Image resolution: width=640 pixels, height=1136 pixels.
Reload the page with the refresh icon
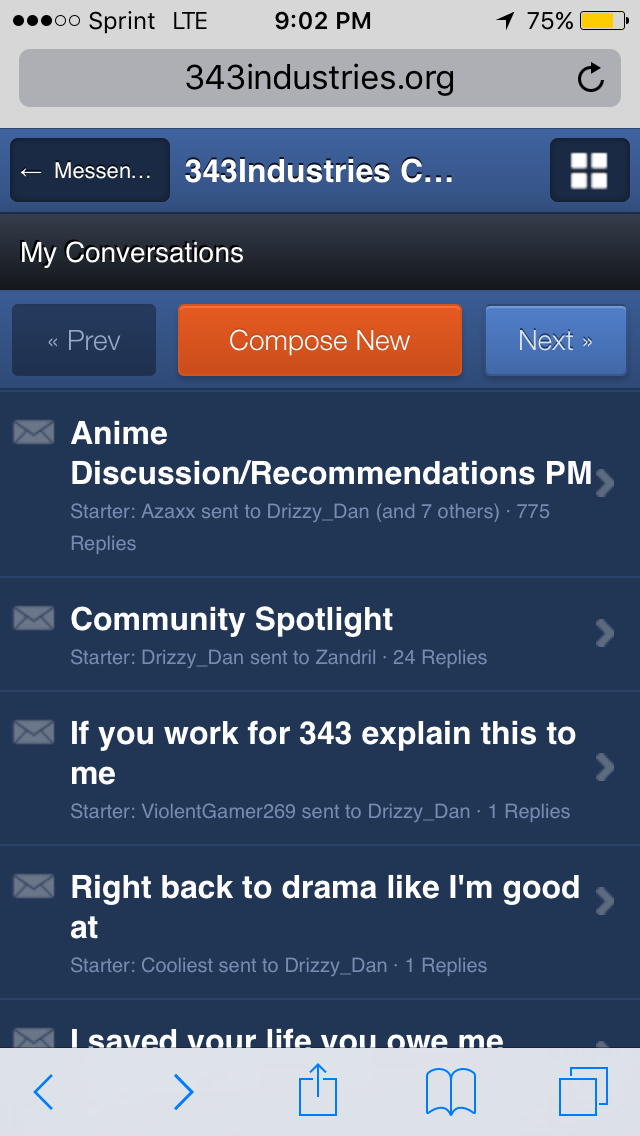591,78
